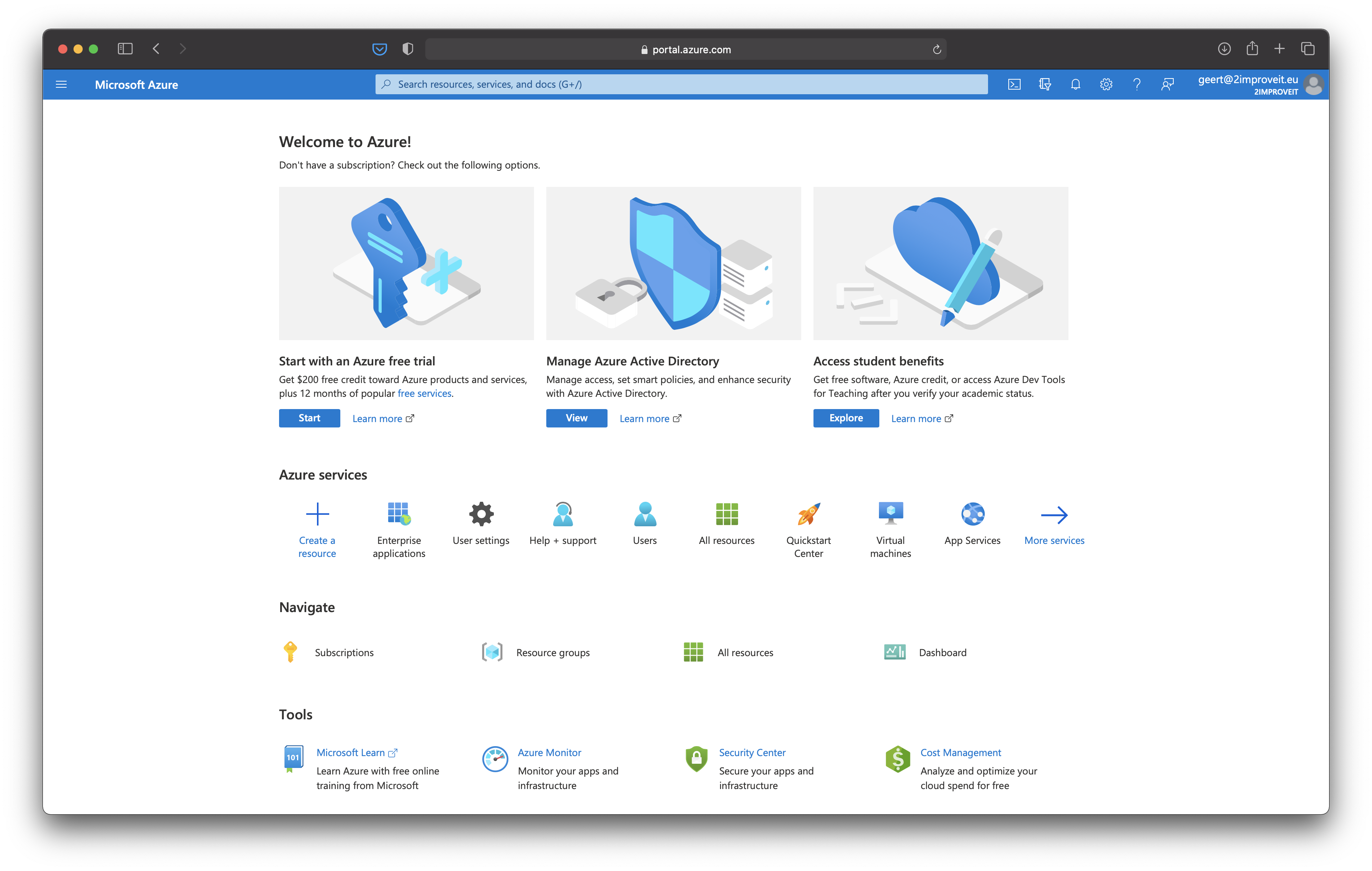1372x871 pixels.
Task: Show Safari downloads
Action: (x=1224, y=49)
